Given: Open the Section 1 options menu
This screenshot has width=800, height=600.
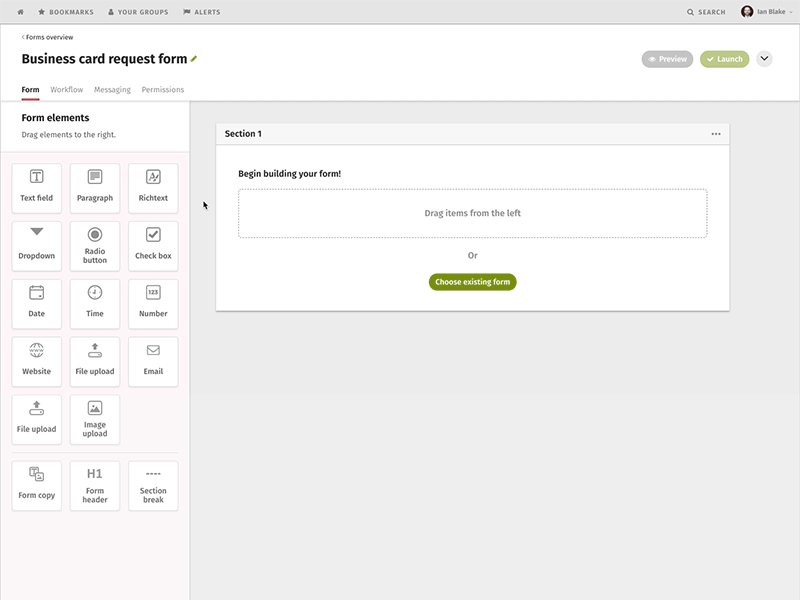Looking at the screenshot, I should [x=716, y=133].
